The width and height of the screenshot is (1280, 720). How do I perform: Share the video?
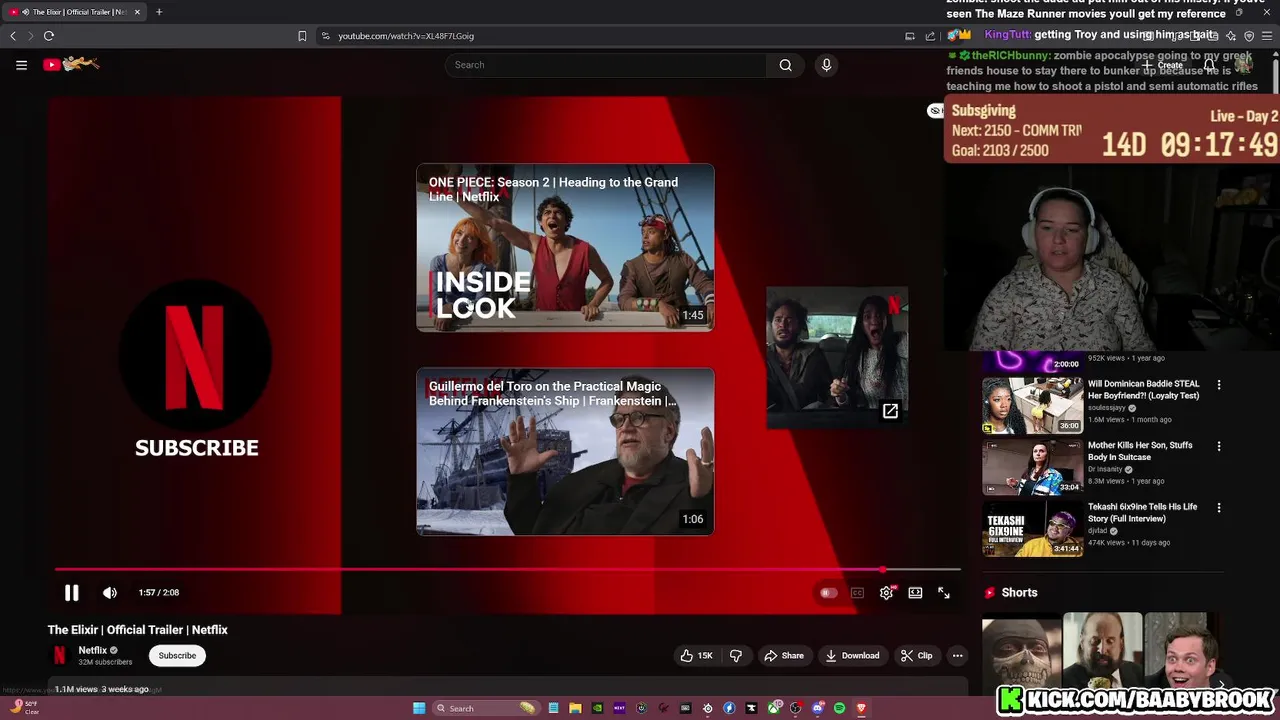pyautogui.click(x=784, y=656)
